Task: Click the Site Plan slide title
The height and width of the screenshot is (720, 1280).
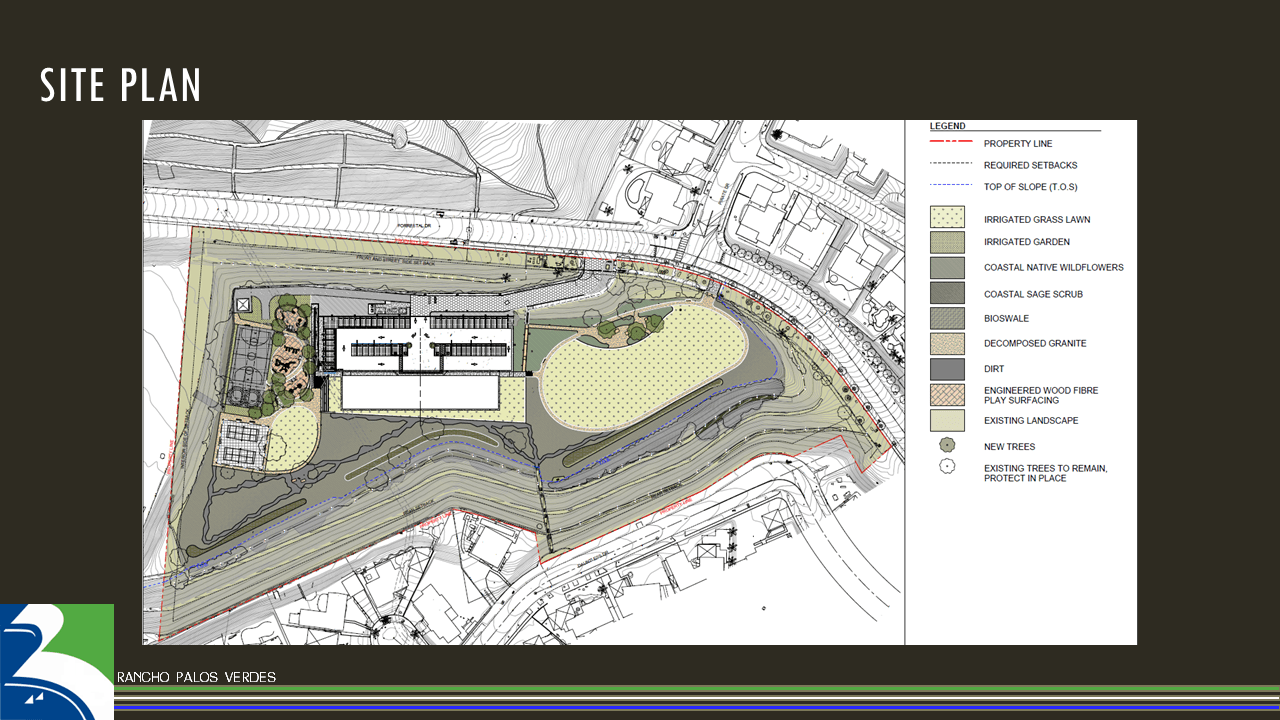Action: click(120, 85)
